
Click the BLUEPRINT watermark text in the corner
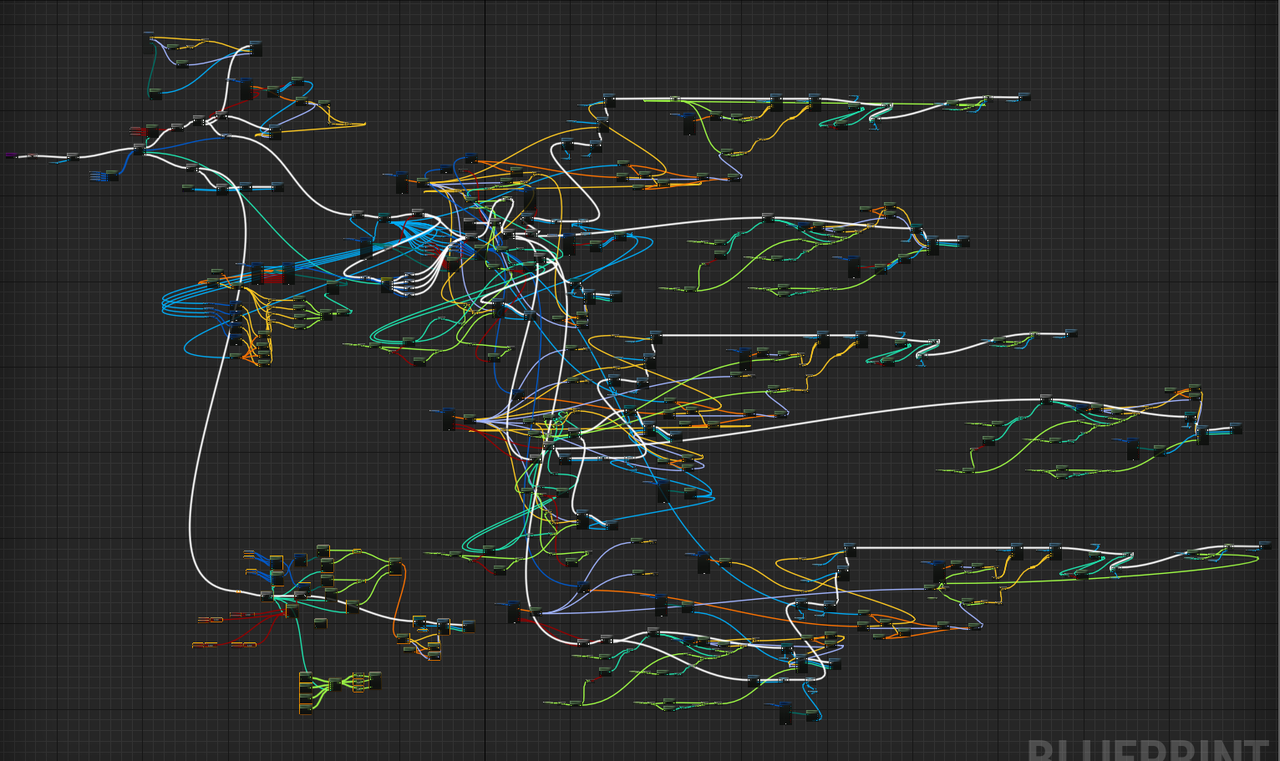tap(1148, 750)
